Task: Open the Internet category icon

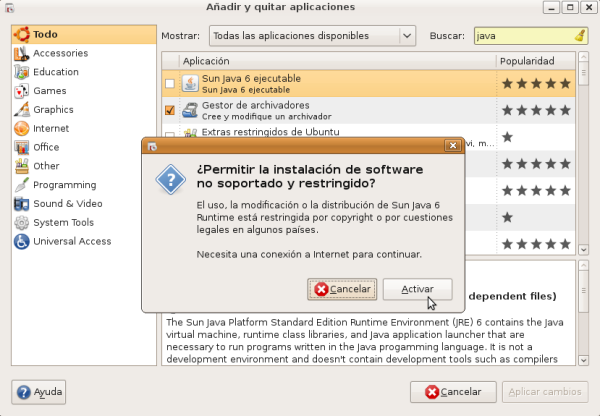Action: coord(21,129)
